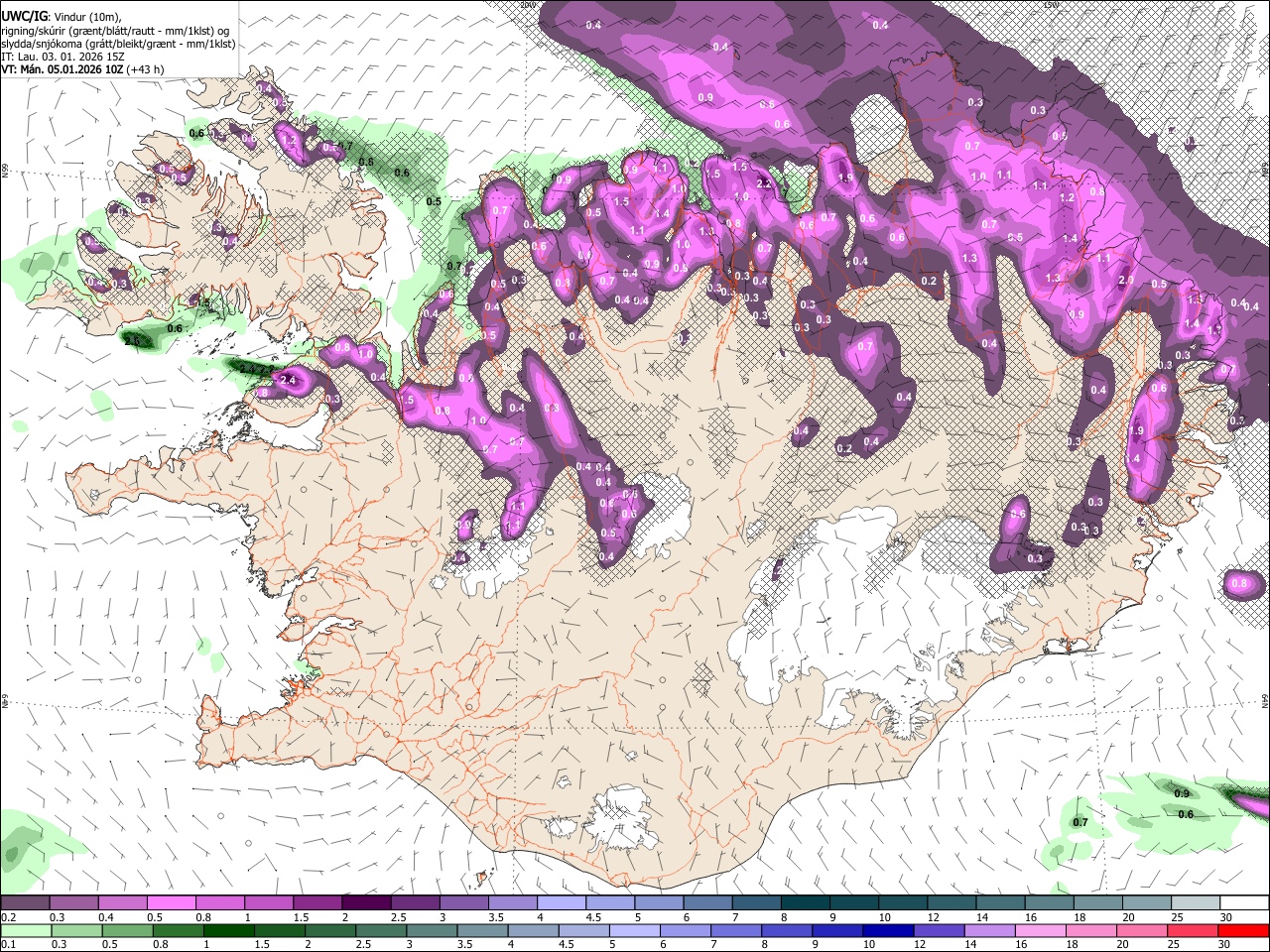Click the black '0.7' rain value off the southeast coast
Viewport: 1270px width, 952px height.
(1080, 822)
